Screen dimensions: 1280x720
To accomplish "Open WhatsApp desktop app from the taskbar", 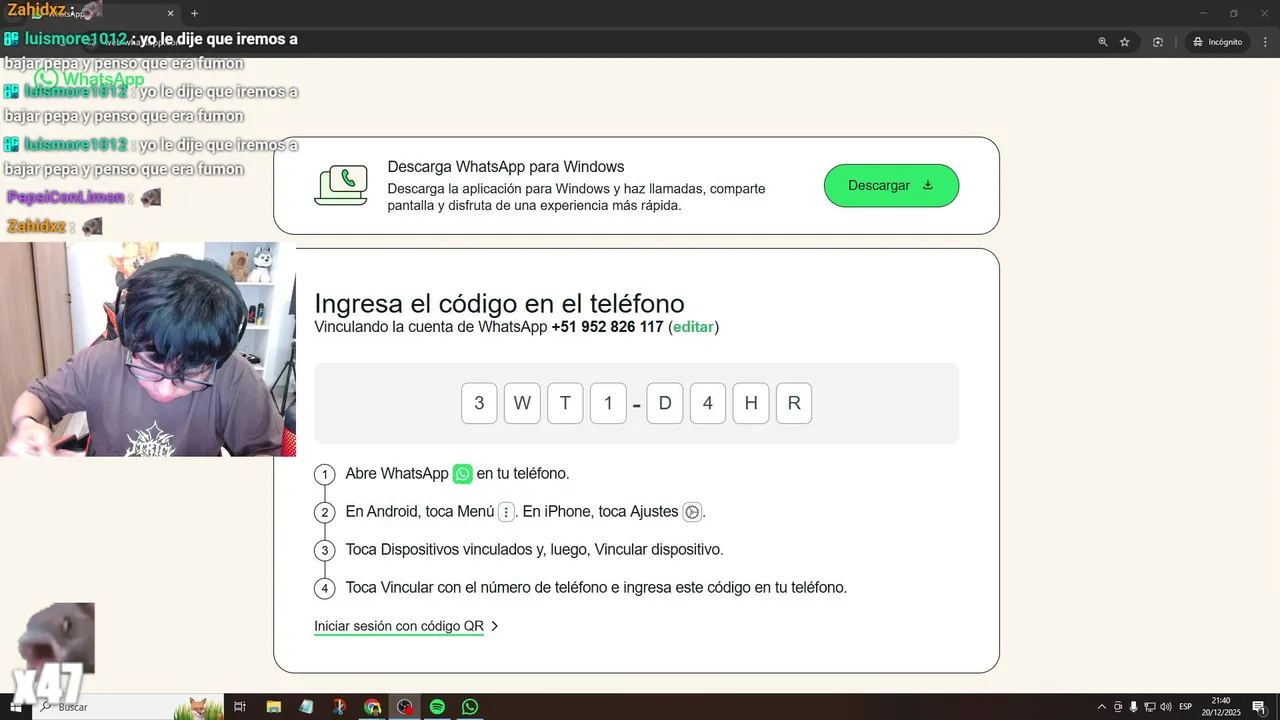I will [x=470, y=707].
